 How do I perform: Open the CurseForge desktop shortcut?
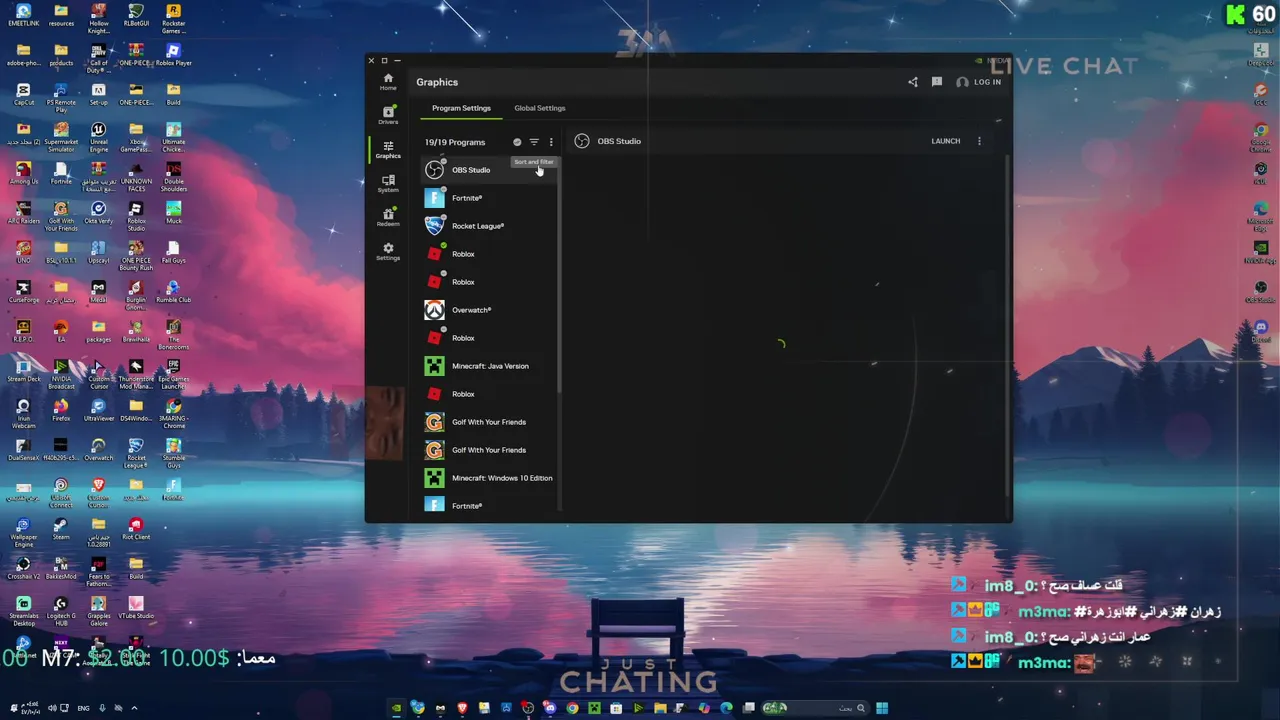pos(23,292)
